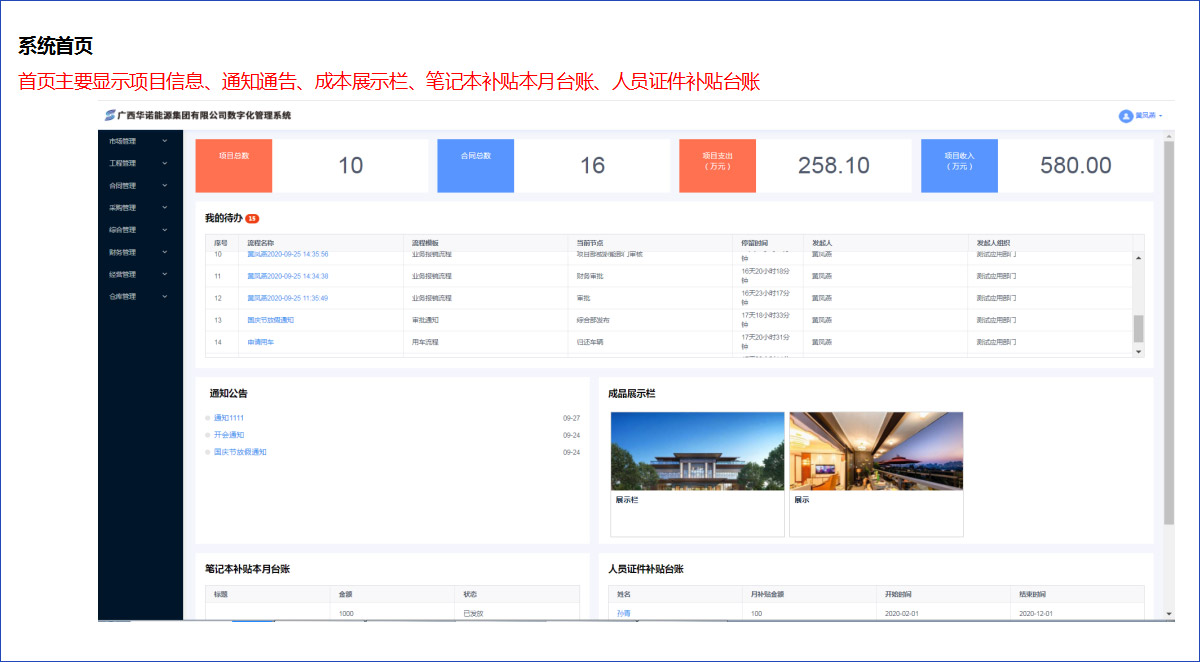Click the orange 项目总数 tile
Screen dimensions: 1200x662
234,165
